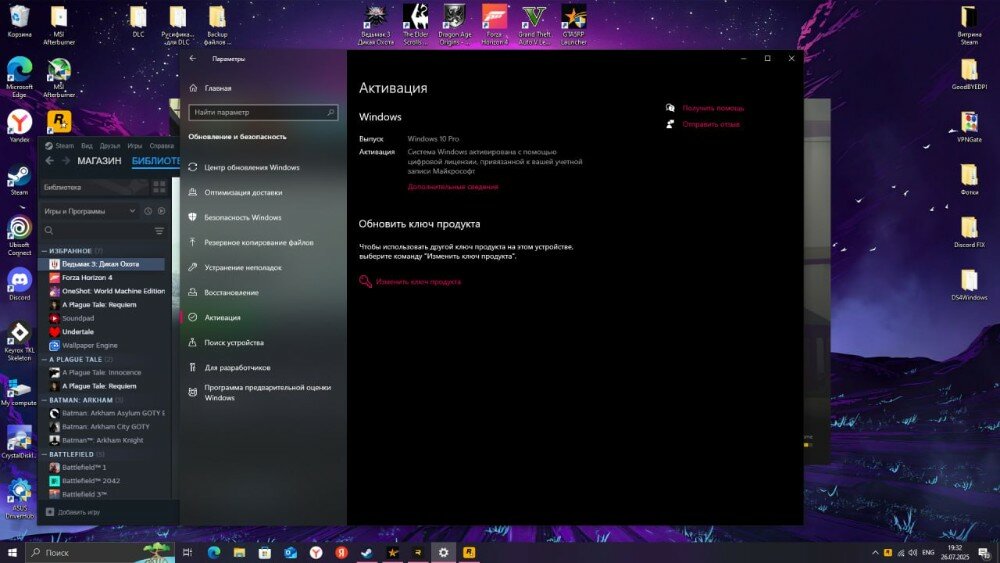Click Изменить ключ продукта link

[x=418, y=282]
